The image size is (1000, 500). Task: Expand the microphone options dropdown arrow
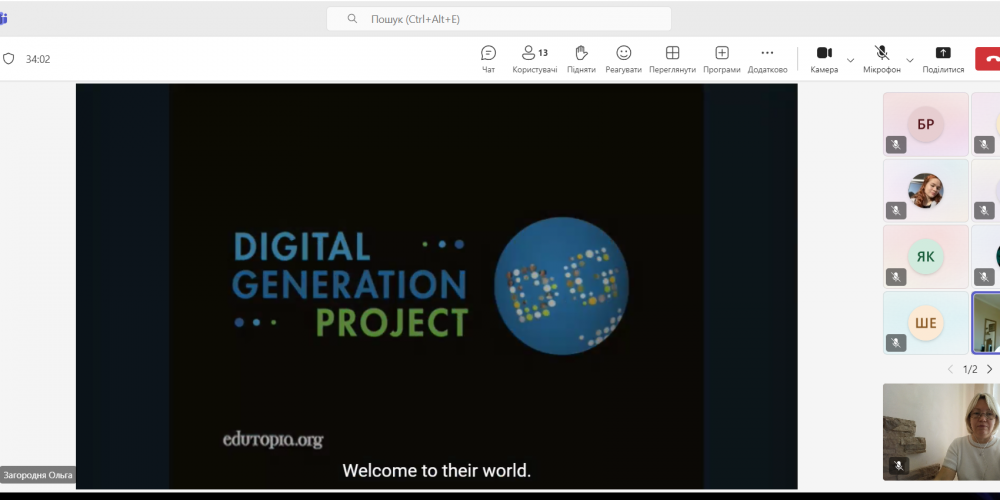click(910, 60)
